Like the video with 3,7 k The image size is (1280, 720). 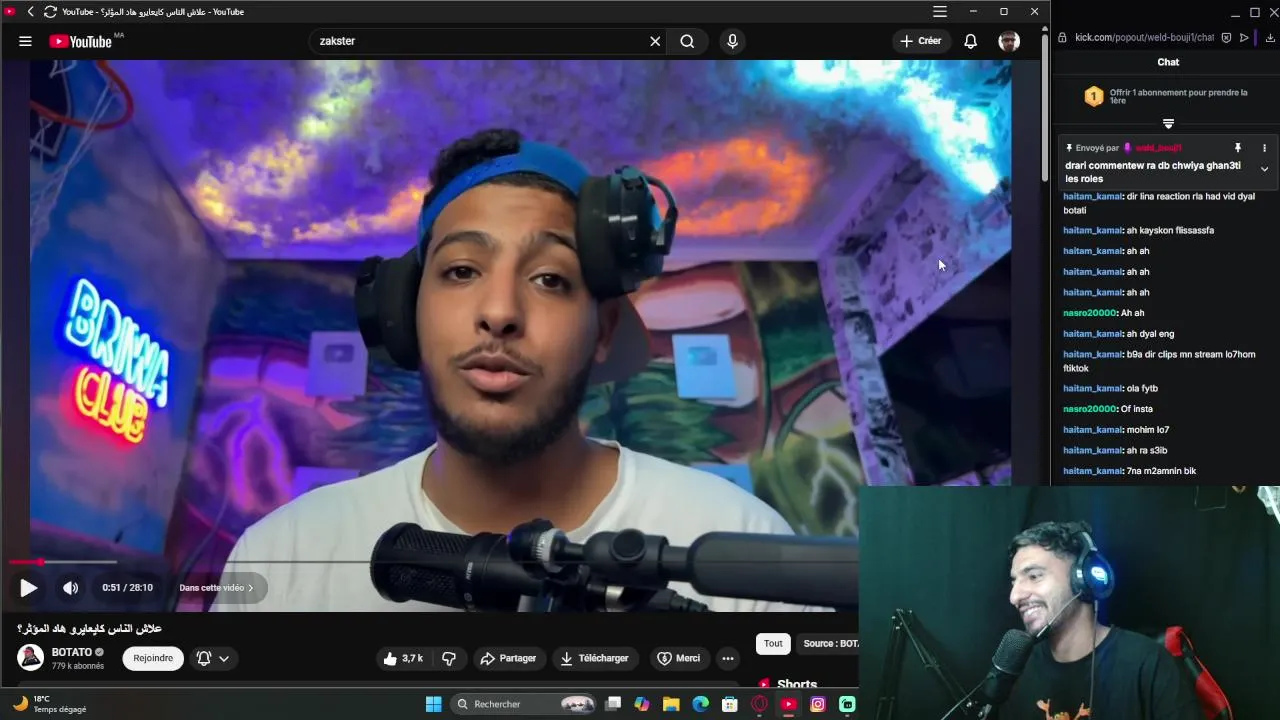(x=402, y=658)
